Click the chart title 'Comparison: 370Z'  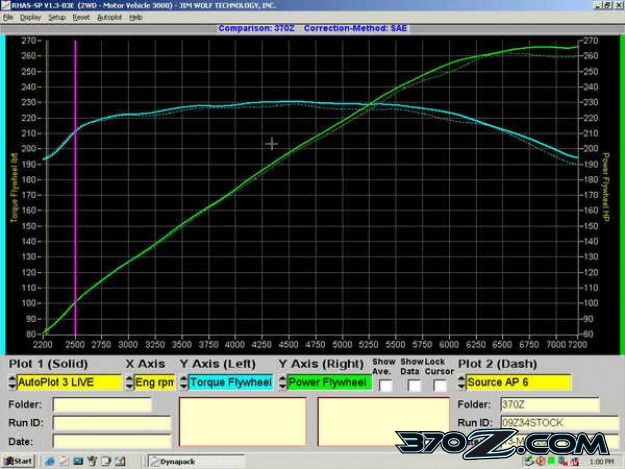pos(256,28)
